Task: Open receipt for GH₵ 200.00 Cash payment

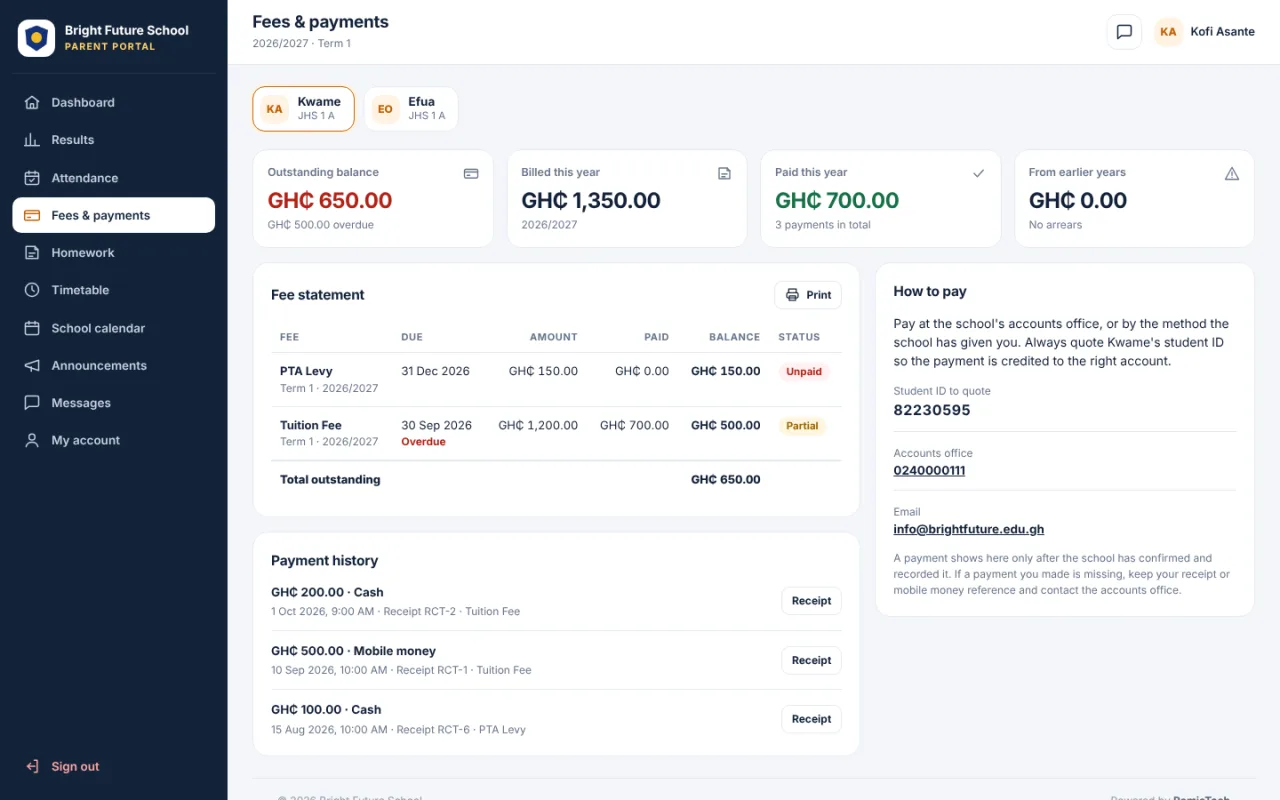Action: coord(811,601)
